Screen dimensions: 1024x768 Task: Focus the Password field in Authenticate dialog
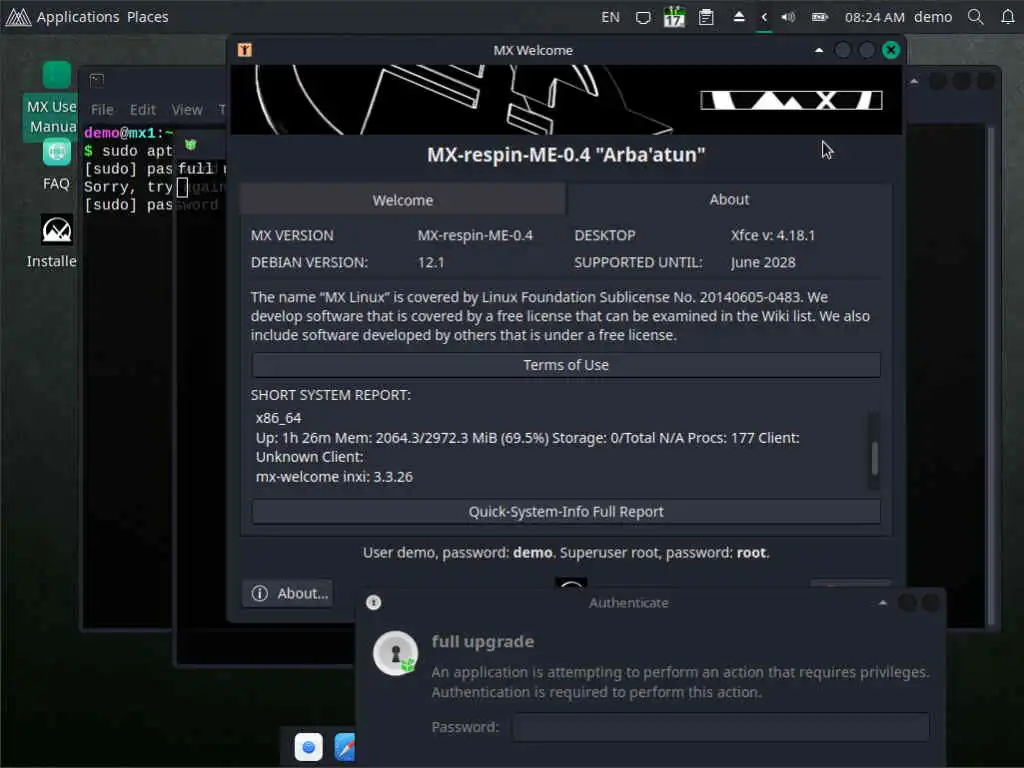coord(721,727)
